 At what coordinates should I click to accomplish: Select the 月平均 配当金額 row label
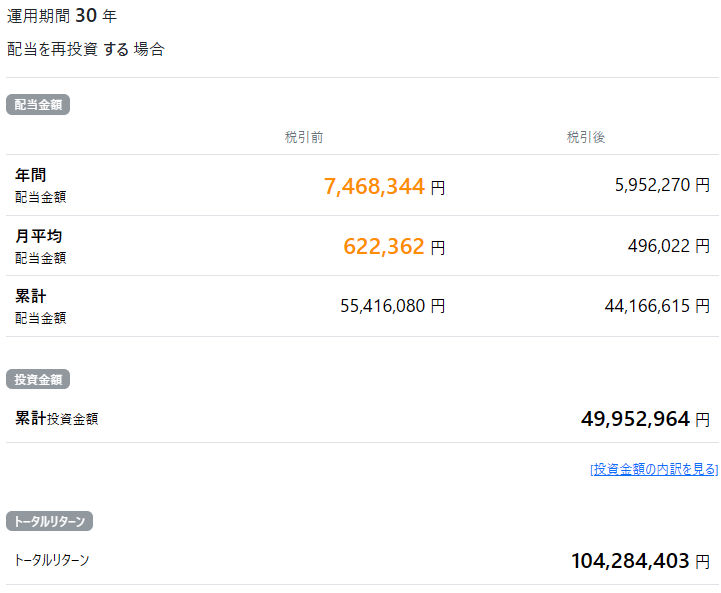(40, 246)
